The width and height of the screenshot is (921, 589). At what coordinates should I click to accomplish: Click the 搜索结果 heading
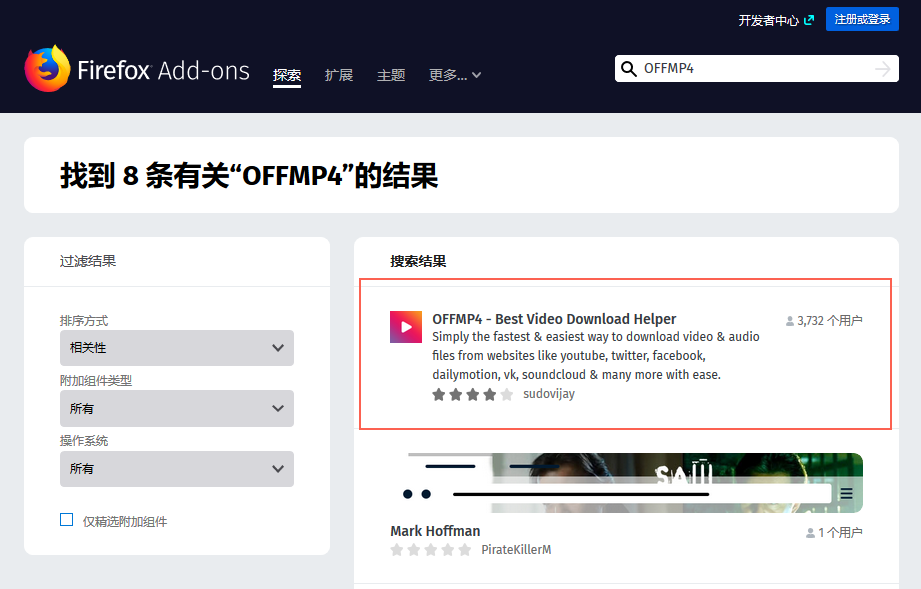tap(418, 261)
